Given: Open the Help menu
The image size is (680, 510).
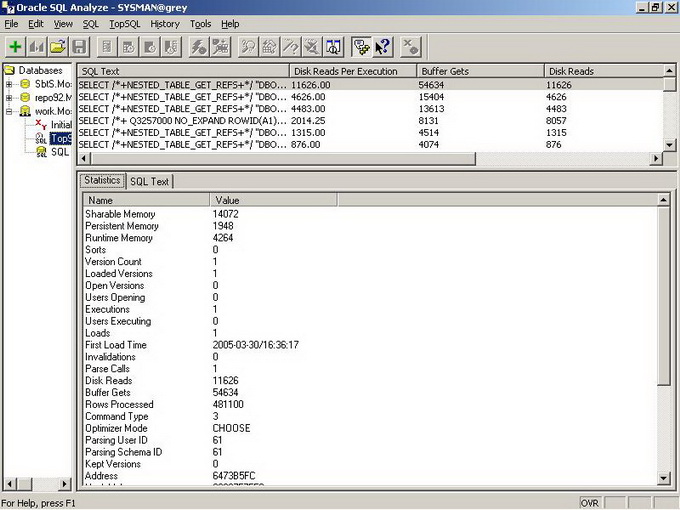Looking at the screenshot, I should pyautogui.click(x=230, y=24).
